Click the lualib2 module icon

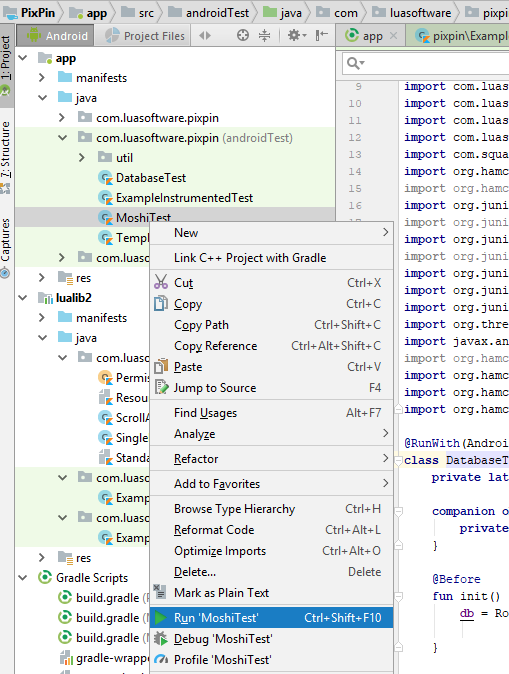[x=46, y=297]
